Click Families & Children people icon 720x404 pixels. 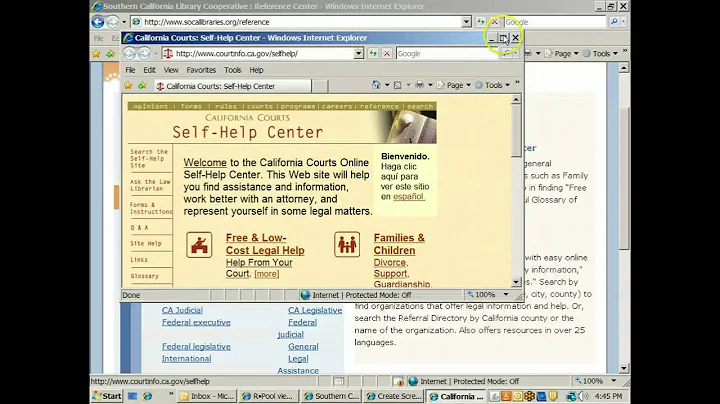click(x=347, y=245)
